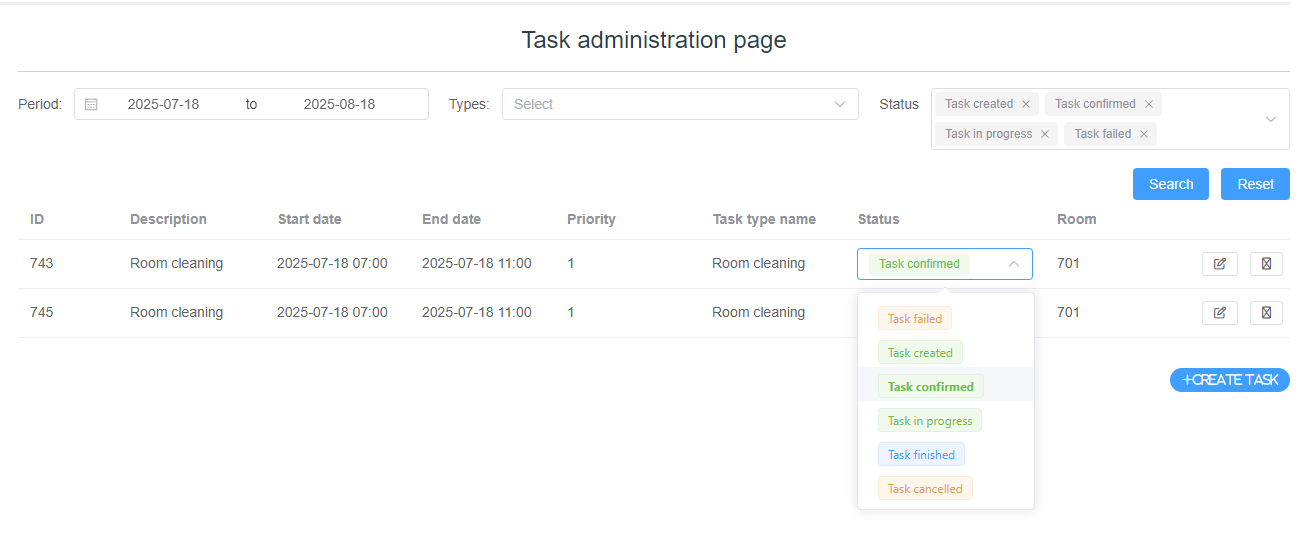Click the +CREATE TASK button
Image resolution: width=1307 pixels, height=540 pixels.
[x=1230, y=380]
